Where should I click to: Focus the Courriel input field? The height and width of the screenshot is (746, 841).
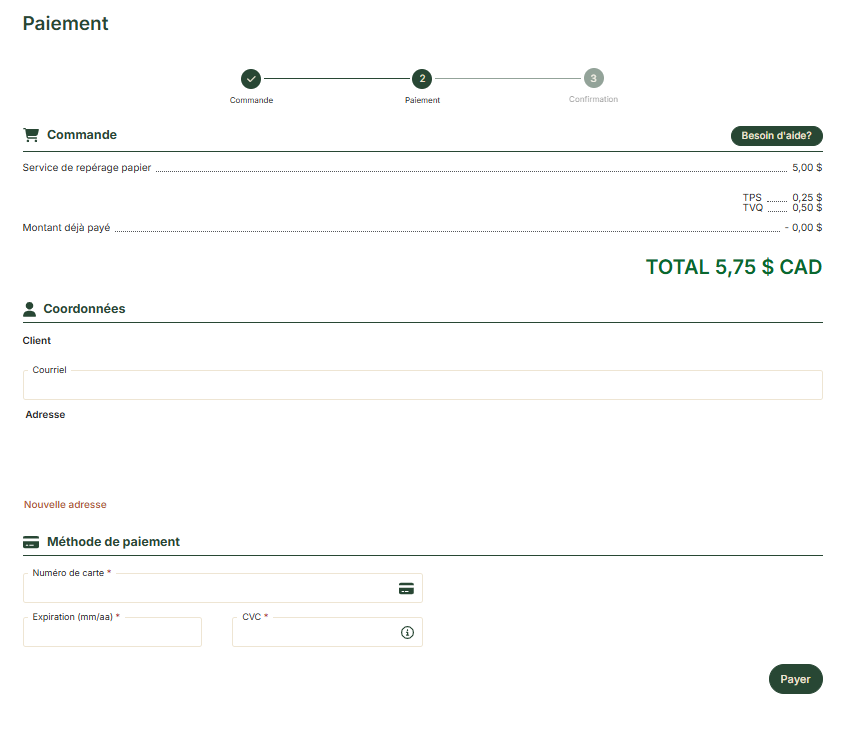click(x=422, y=386)
